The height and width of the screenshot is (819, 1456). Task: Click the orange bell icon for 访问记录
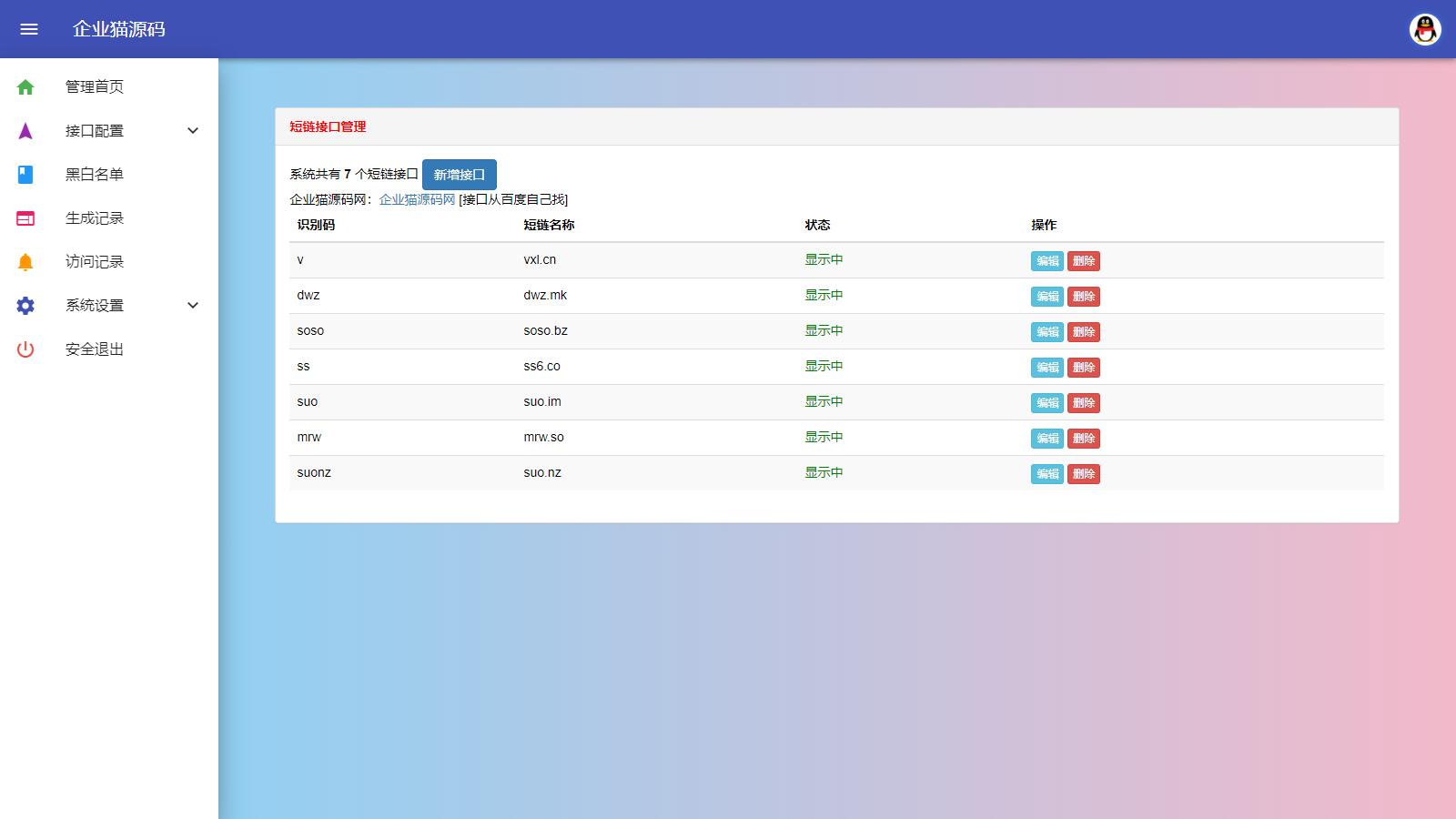[25, 262]
